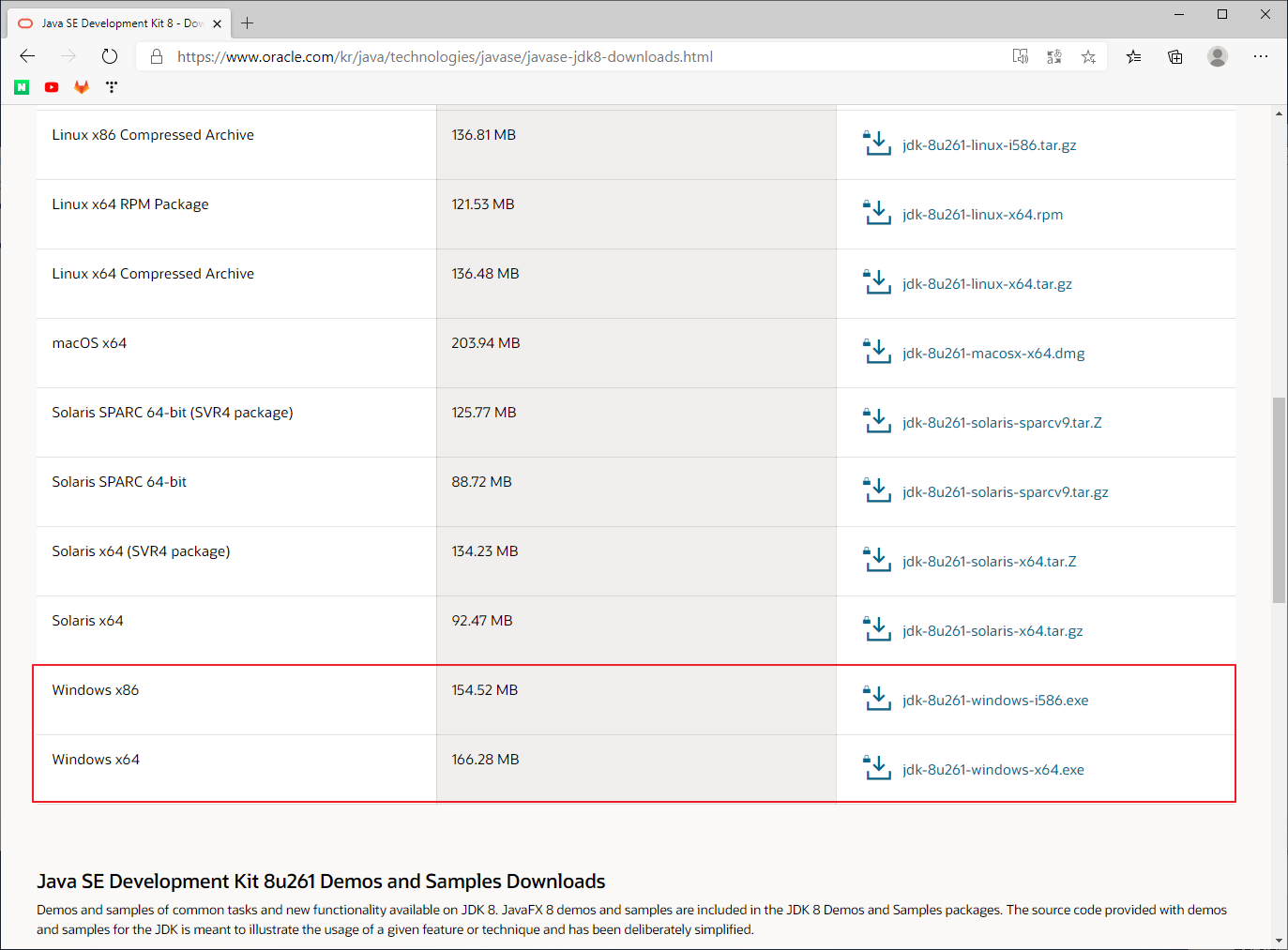Viewport: 1288px width, 950px height.
Task: Open the YouTube bookmark icon
Action: (x=52, y=87)
